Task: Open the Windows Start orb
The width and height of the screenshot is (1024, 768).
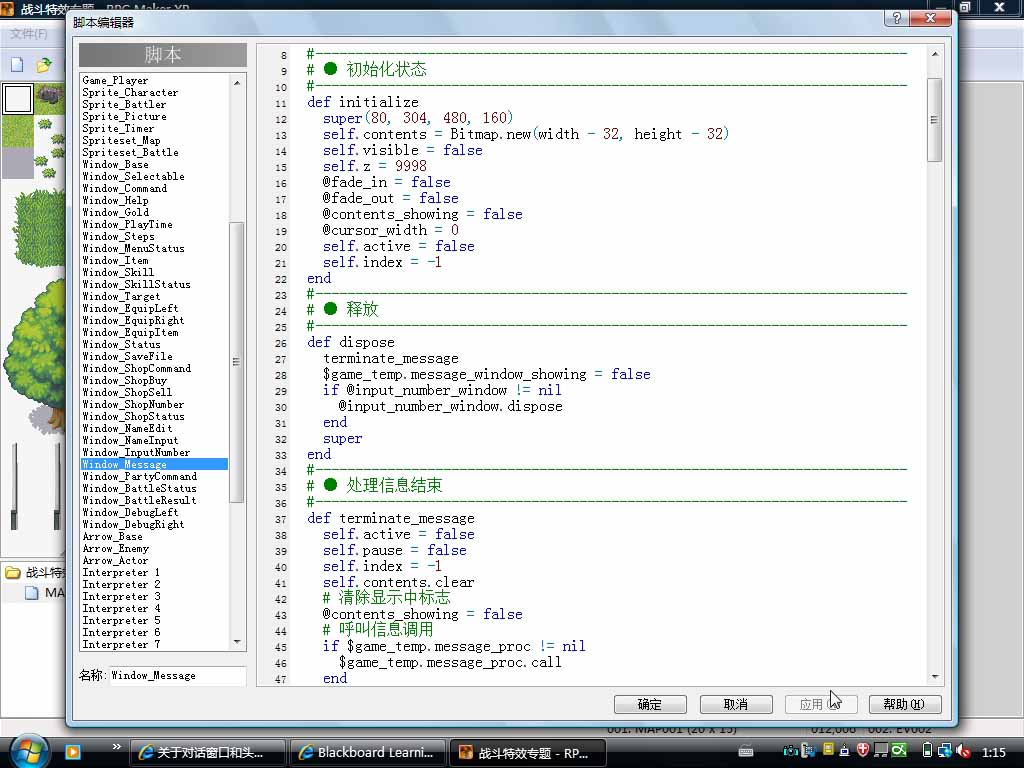Action: (29, 751)
